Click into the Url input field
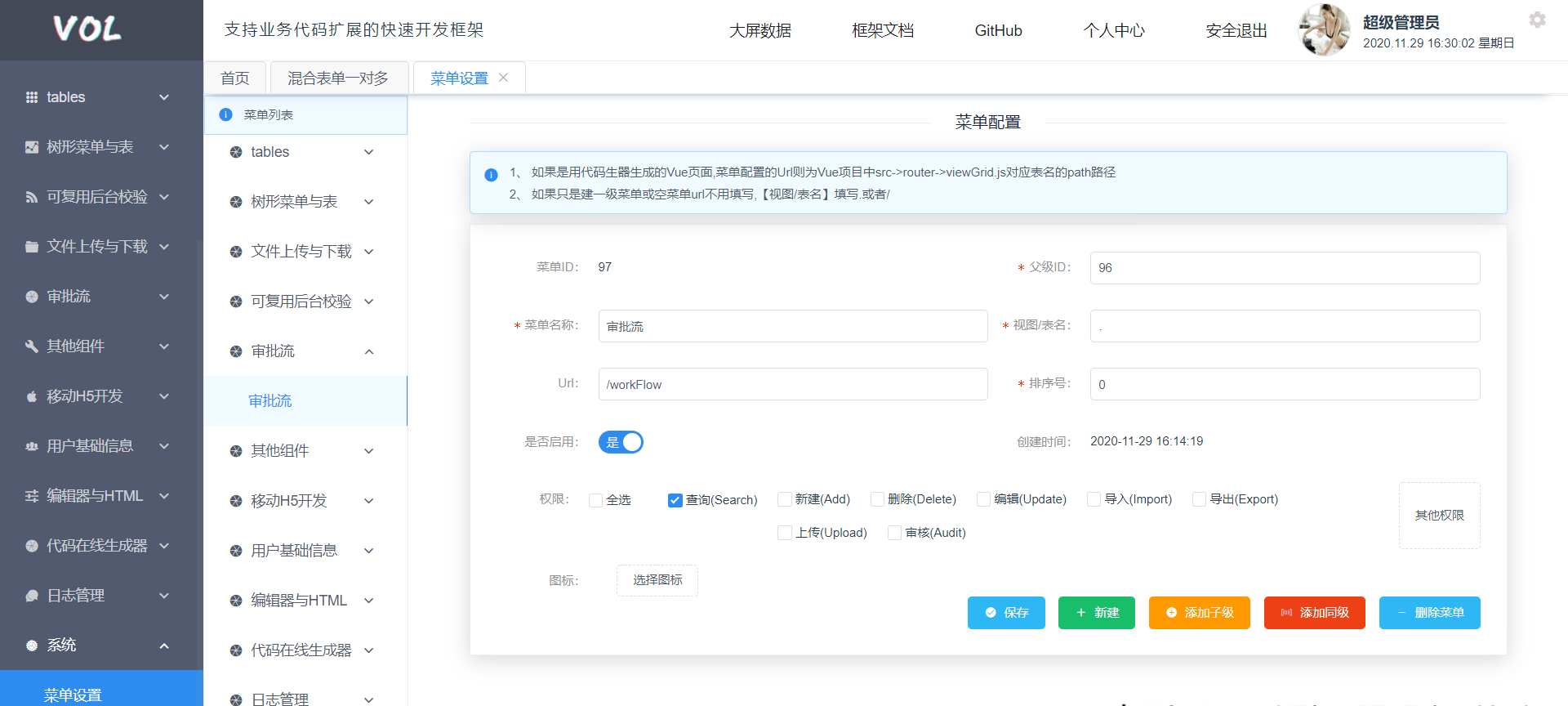The width and height of the screenshot is (1568, 706). (792, 384)
